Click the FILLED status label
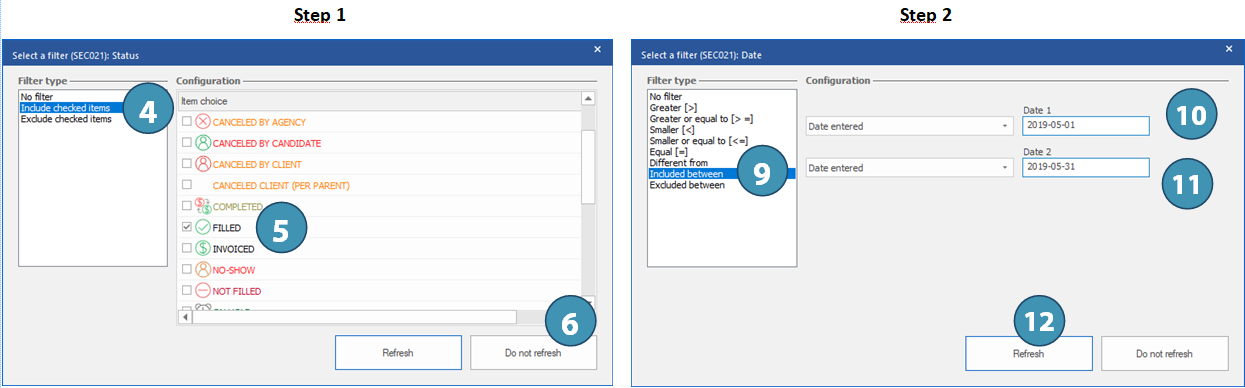Screen dimensions: 1245x388 (227, 228)
